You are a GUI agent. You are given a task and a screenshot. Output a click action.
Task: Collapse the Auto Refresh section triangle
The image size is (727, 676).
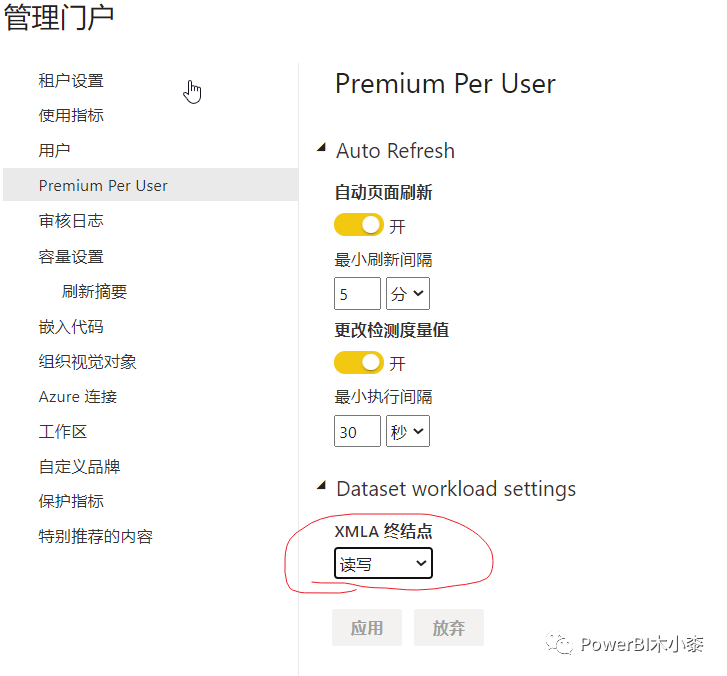coord(321,147)
